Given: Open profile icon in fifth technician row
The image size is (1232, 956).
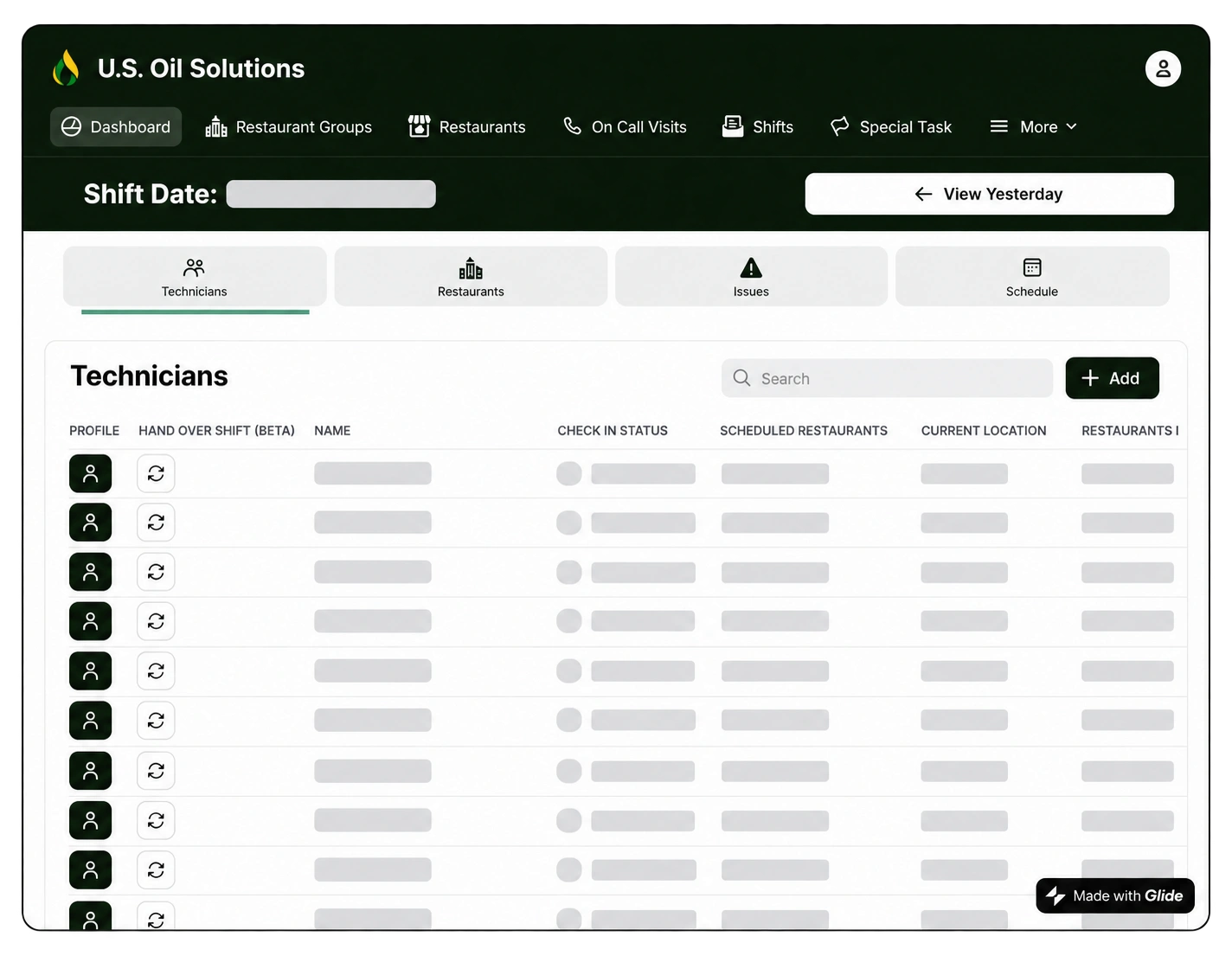Looking at the screenshot, I should (91, 670).
